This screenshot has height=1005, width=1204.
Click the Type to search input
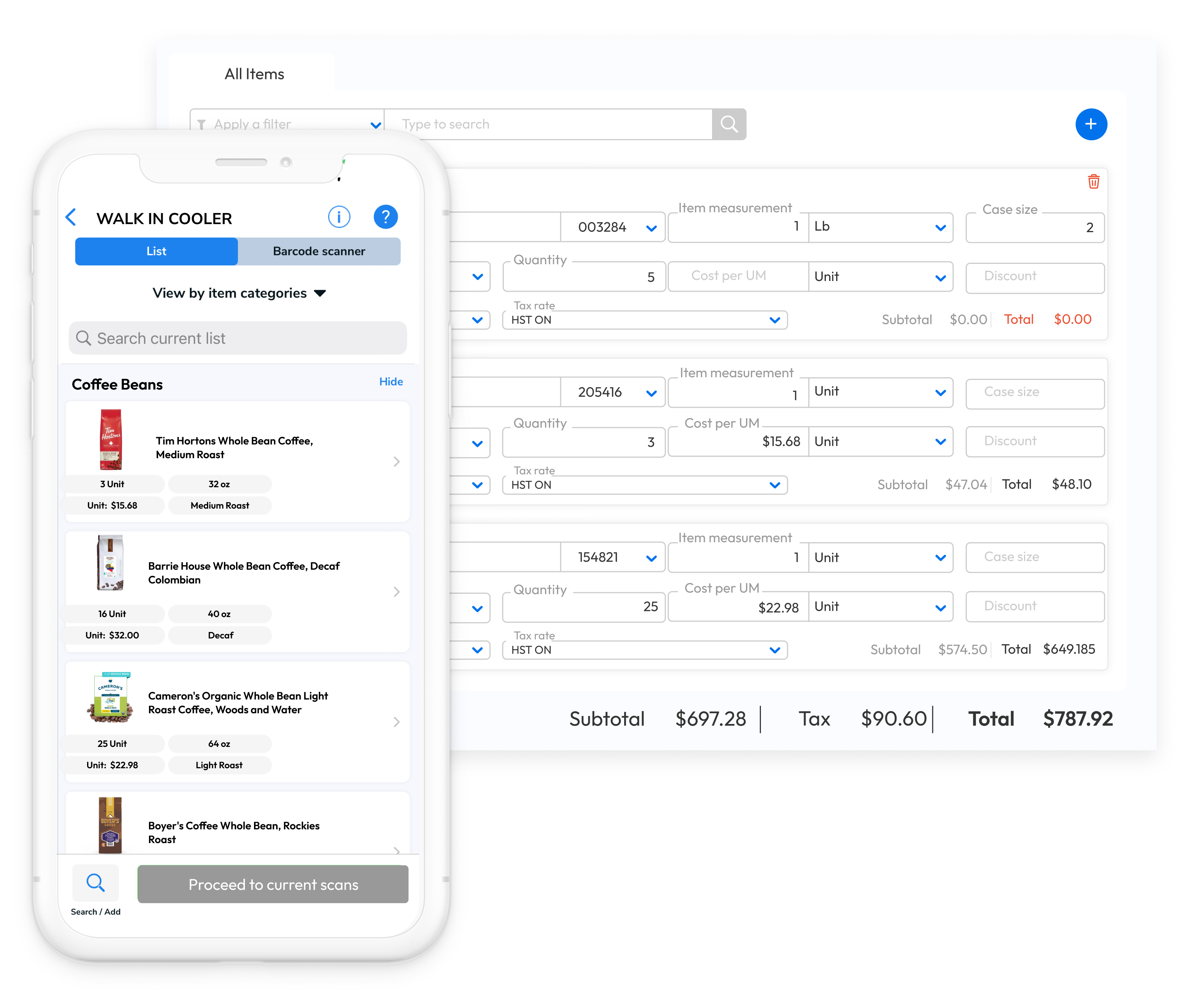pos(547,124)
